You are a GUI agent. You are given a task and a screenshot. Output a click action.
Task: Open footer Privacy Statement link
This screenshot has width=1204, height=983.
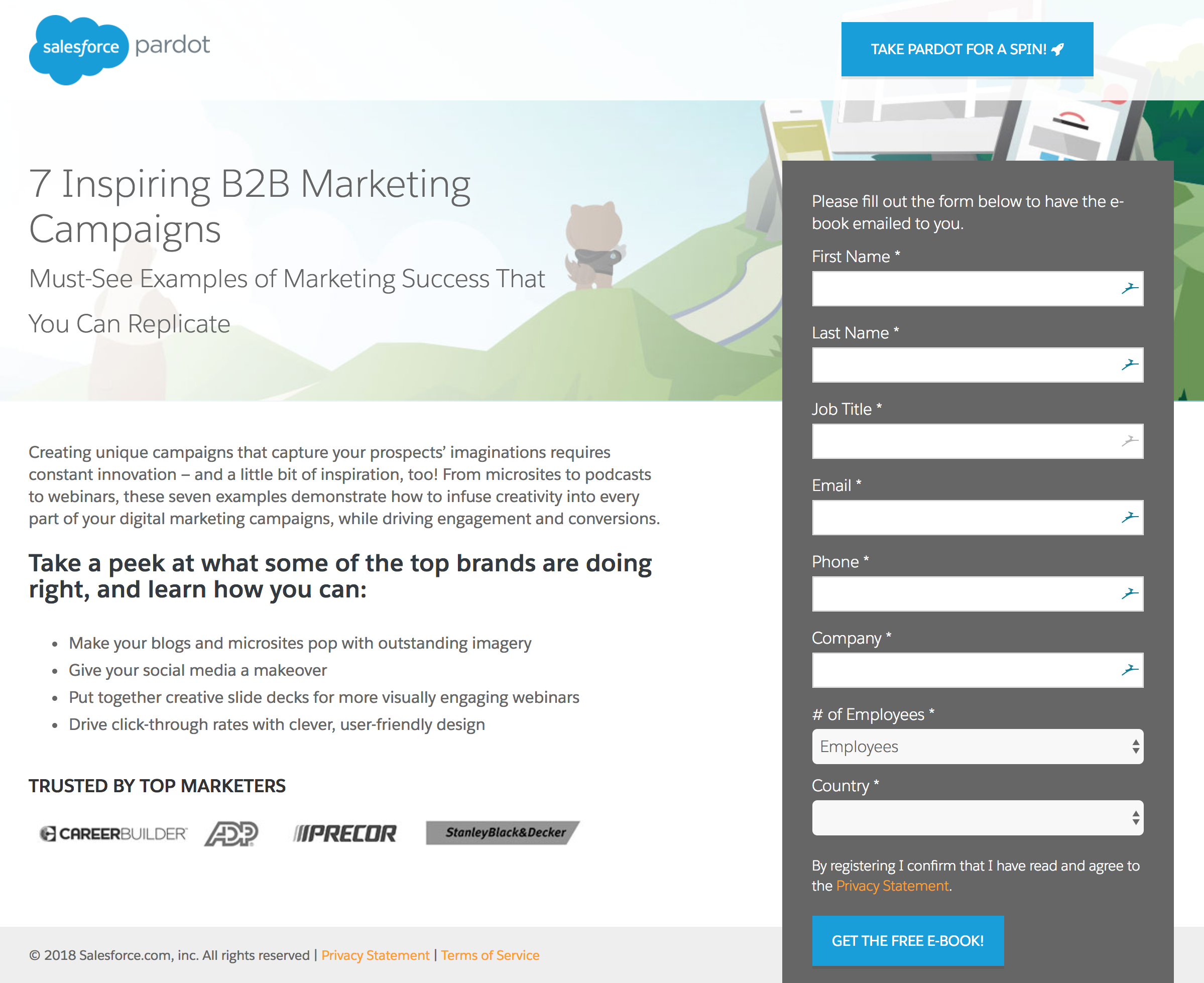click(375, 955)
